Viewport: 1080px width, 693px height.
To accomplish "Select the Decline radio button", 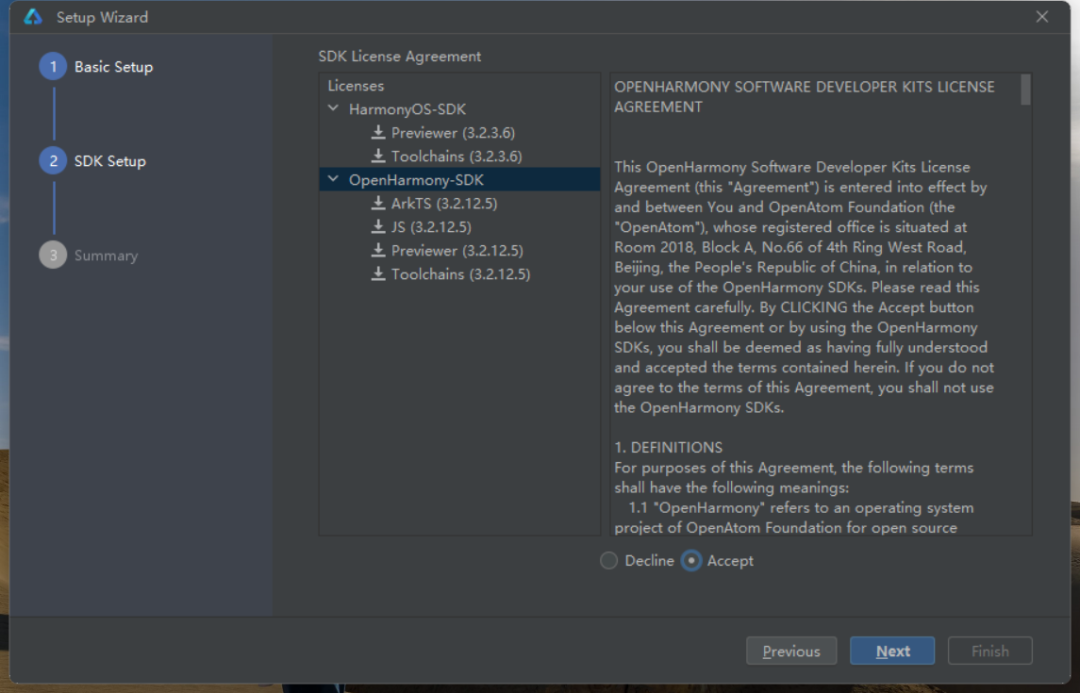I will click(609, 561).
